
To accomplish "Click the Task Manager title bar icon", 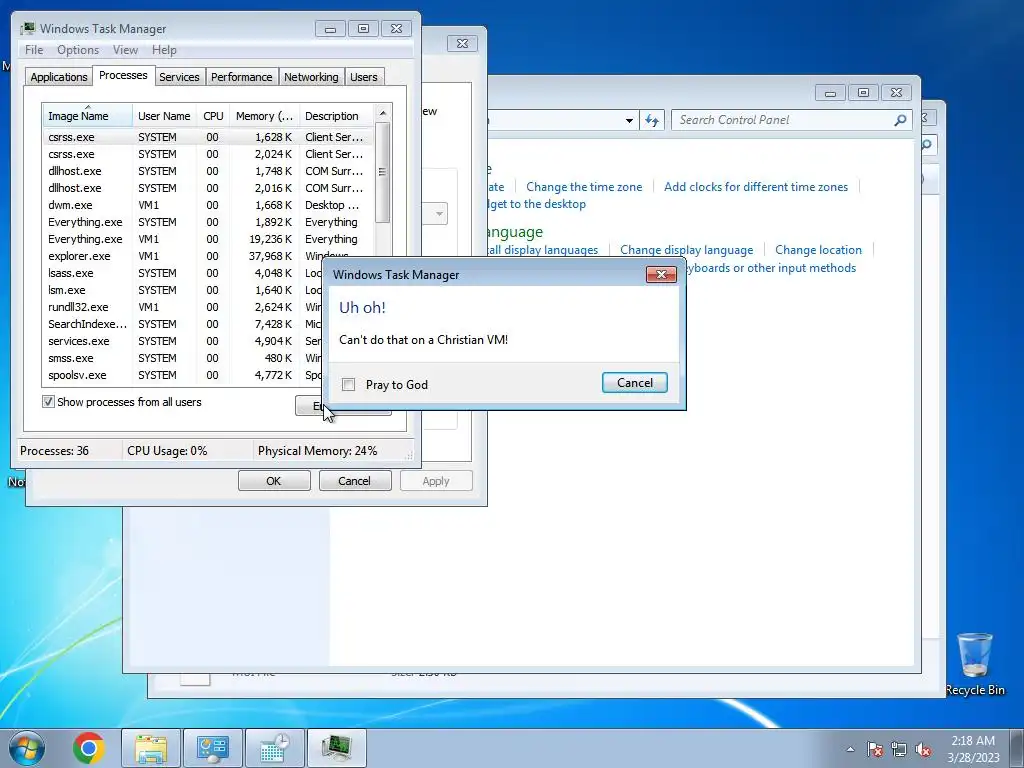I will (27, 28).
